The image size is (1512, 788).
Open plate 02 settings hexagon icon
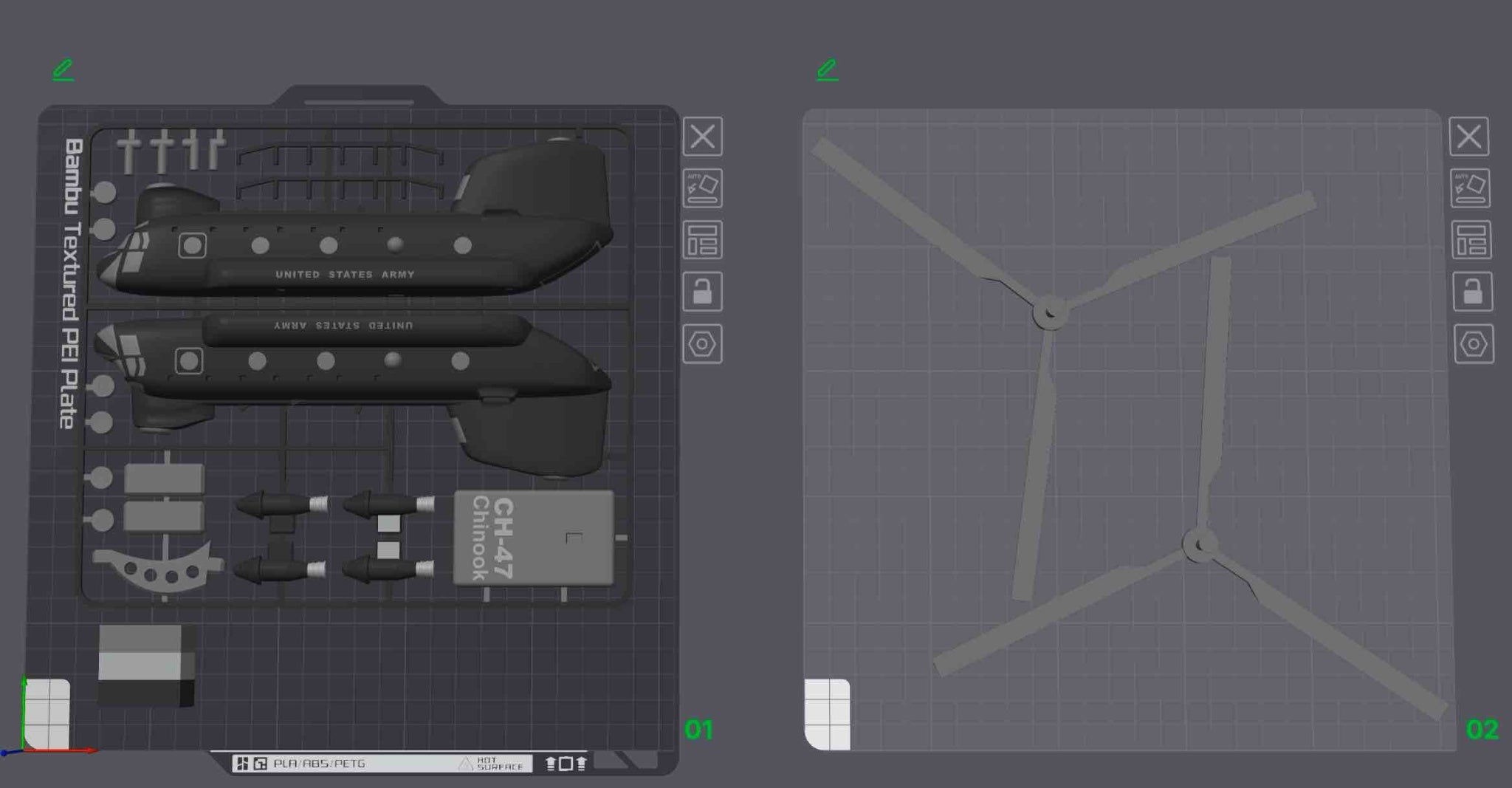click(1474, 344)
